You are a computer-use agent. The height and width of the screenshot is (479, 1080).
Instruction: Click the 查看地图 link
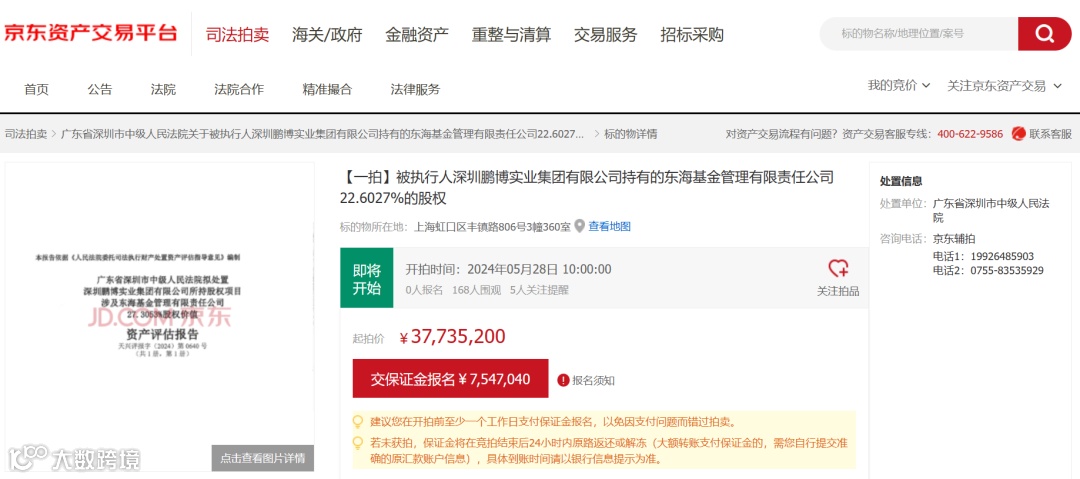[x=610, y=226]
